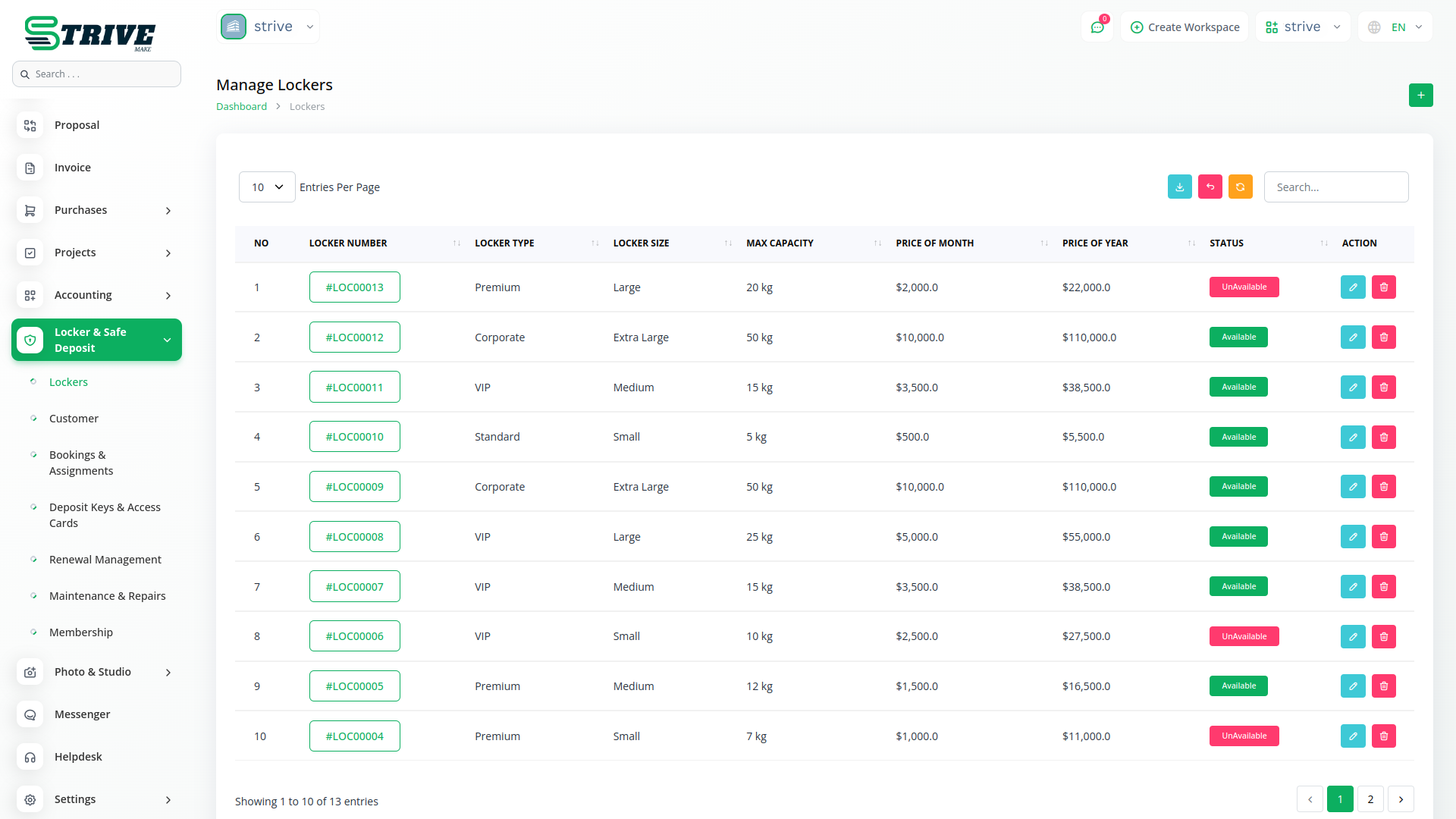The image size is (1456, 819).
Task: Open Renewal Management submenu item
Action: click(x=105, y=560)
